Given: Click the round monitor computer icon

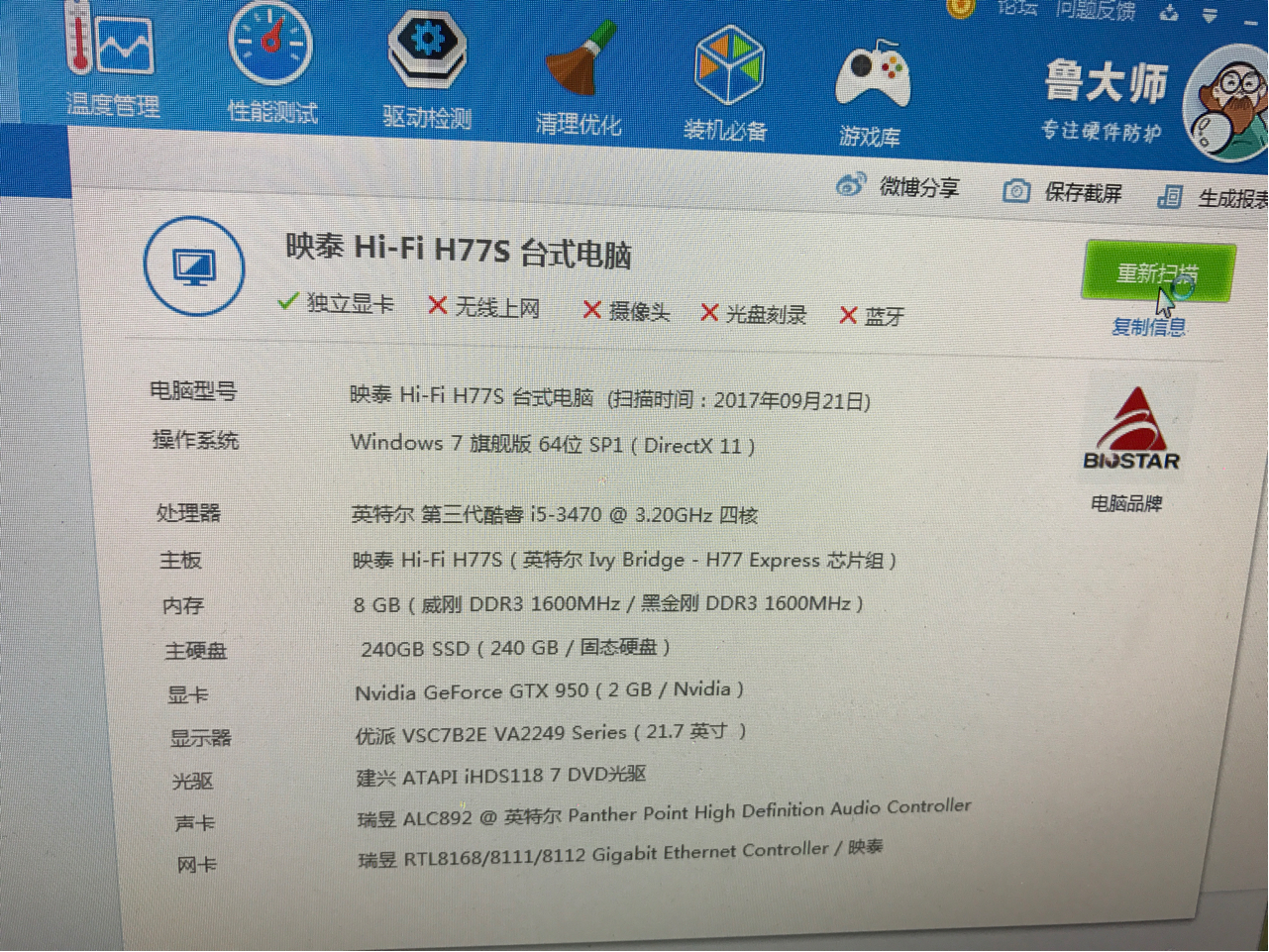Looking at the screenshot, I should (194, 265).
